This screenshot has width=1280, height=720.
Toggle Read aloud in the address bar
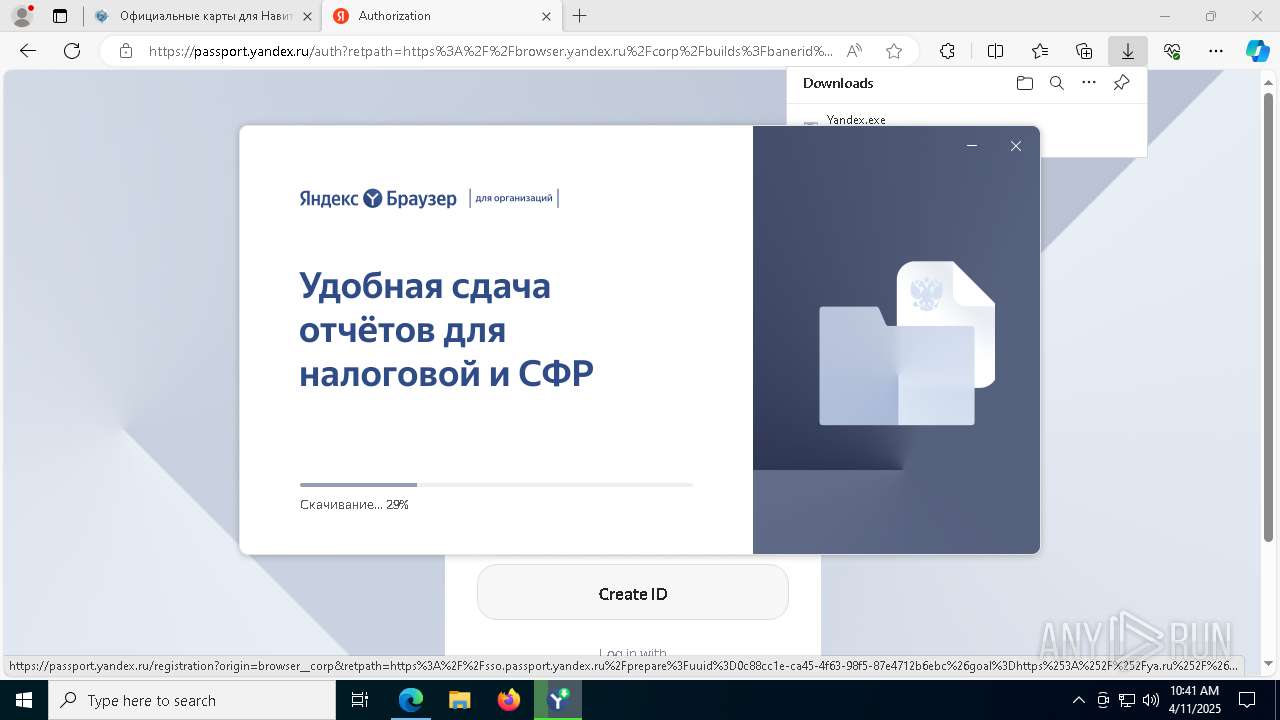point(854,51)
